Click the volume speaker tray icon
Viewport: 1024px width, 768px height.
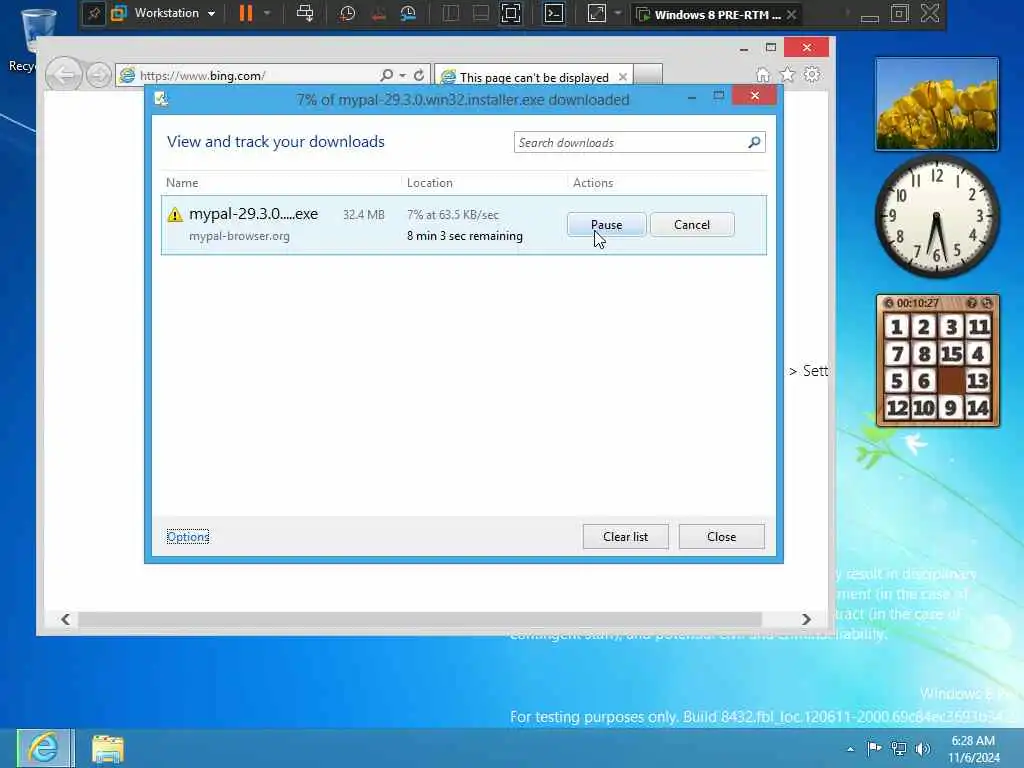923,749
